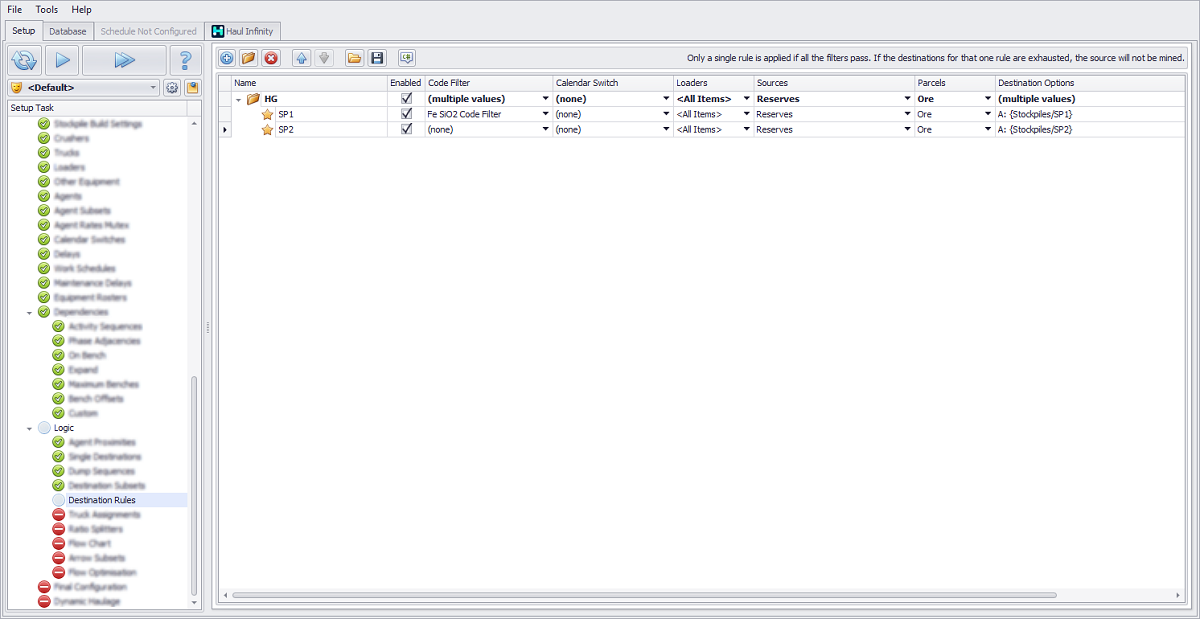Move selected rule up
Viewport: 1200px width, 619px height.
click(302, 58)
